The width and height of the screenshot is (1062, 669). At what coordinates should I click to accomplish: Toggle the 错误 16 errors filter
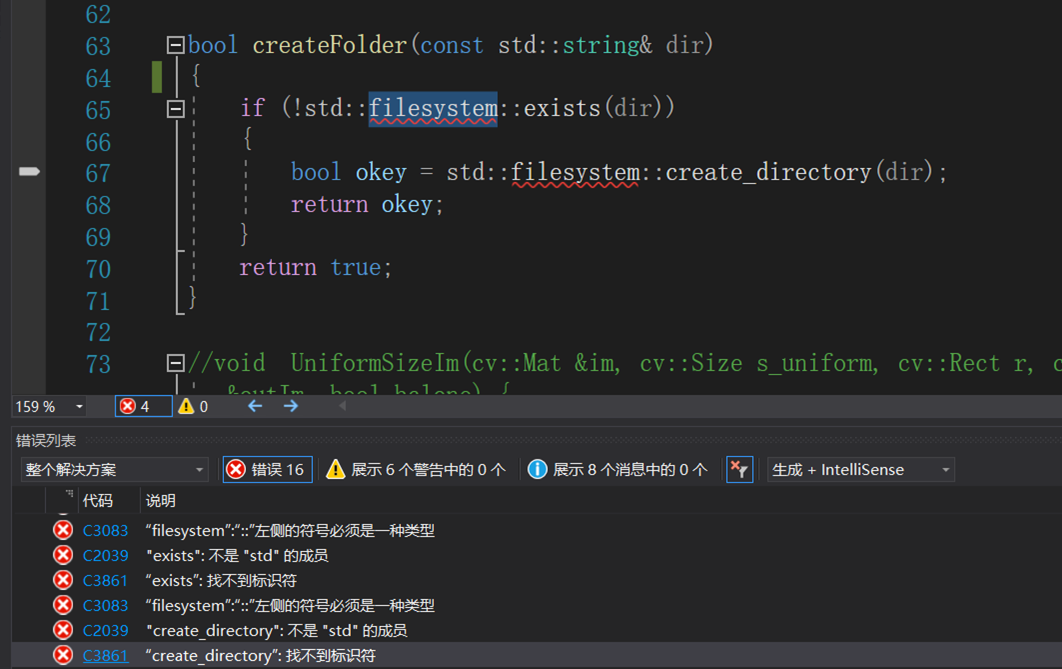[x=267, y=469]
